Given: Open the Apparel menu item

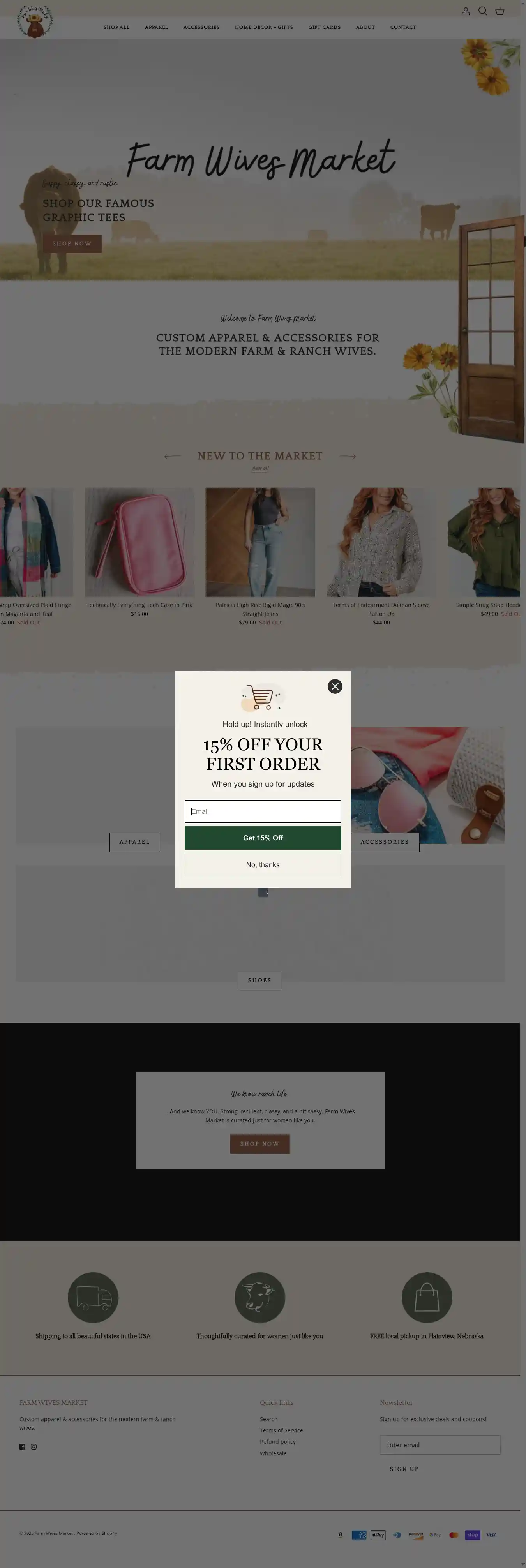Looking at the screenshot, I should (157, 27).
